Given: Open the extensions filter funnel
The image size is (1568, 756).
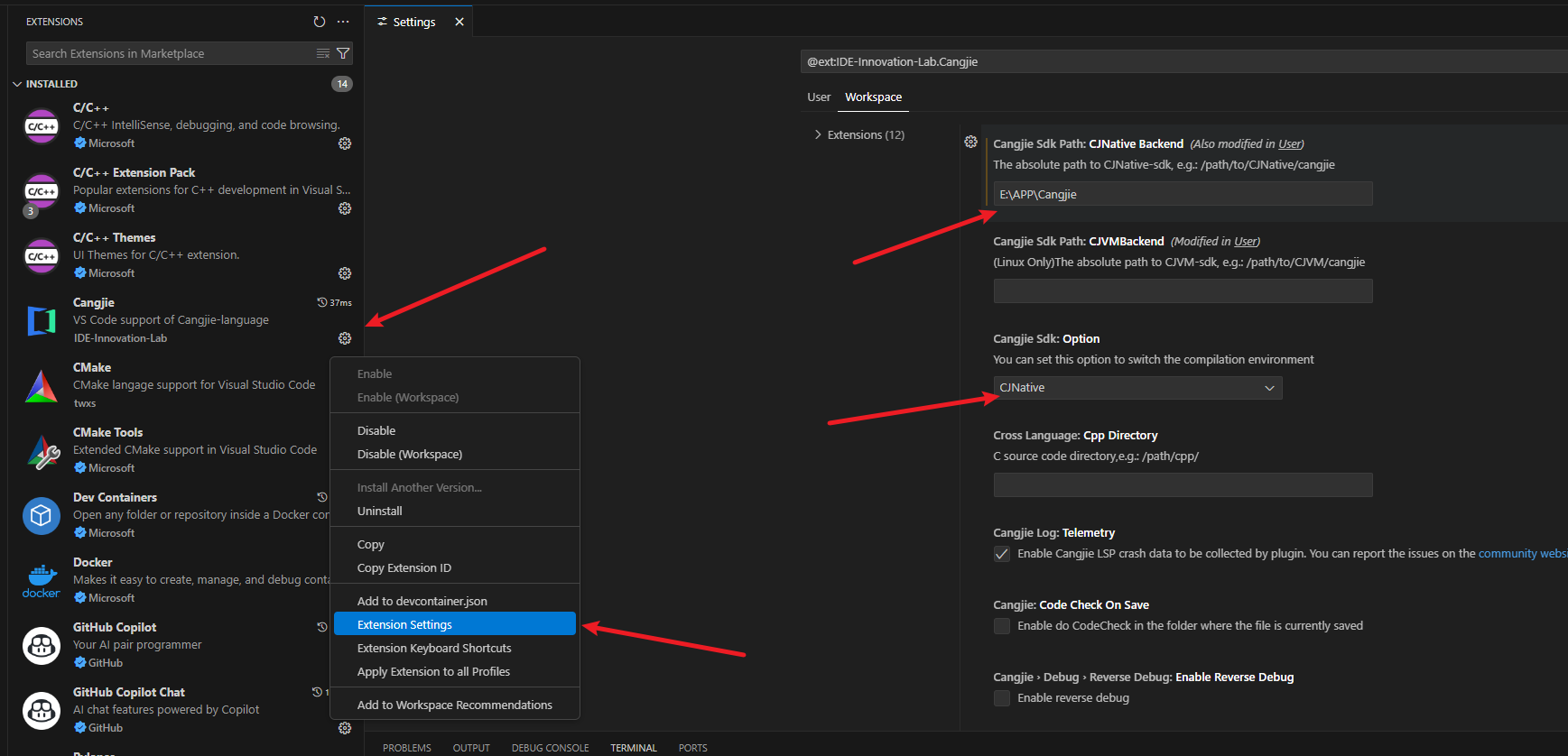Looking at the screenshot, I should pos(343,53).
